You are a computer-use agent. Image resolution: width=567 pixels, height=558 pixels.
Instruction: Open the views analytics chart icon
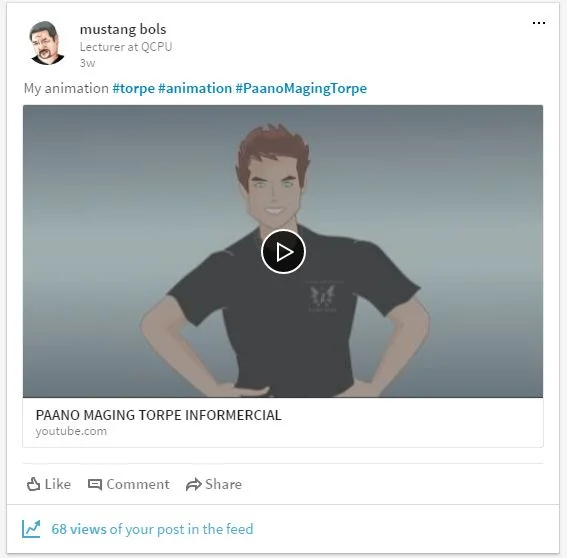pyautogui.click(x=31, y=529)
